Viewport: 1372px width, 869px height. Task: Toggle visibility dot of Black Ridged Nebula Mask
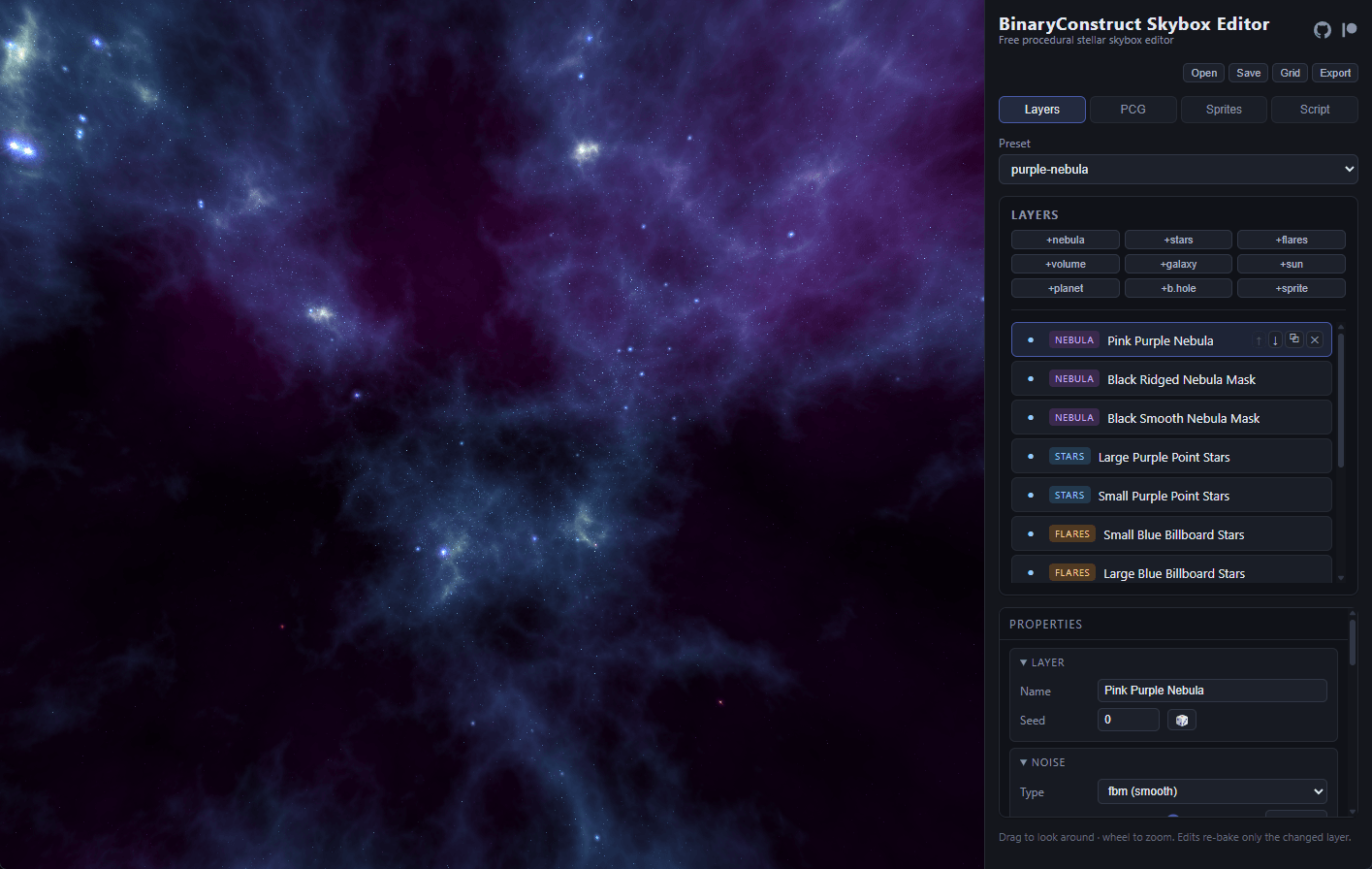coord(1031,379)
